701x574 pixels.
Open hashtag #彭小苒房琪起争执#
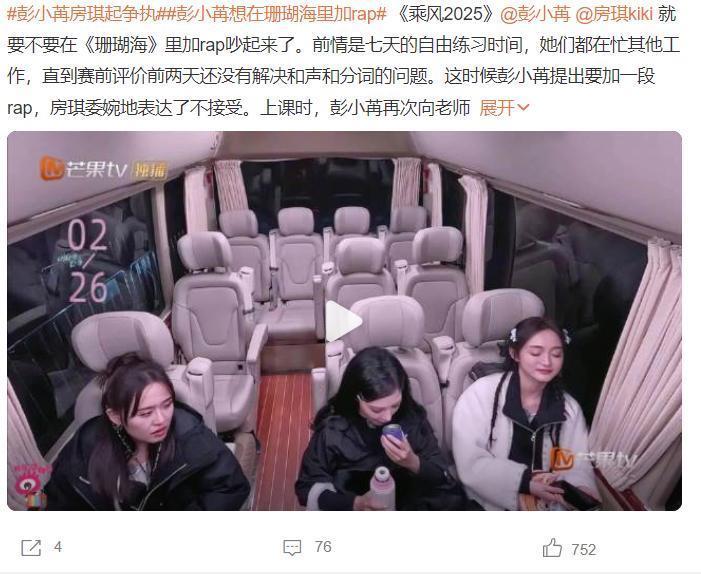click(86, 14)
